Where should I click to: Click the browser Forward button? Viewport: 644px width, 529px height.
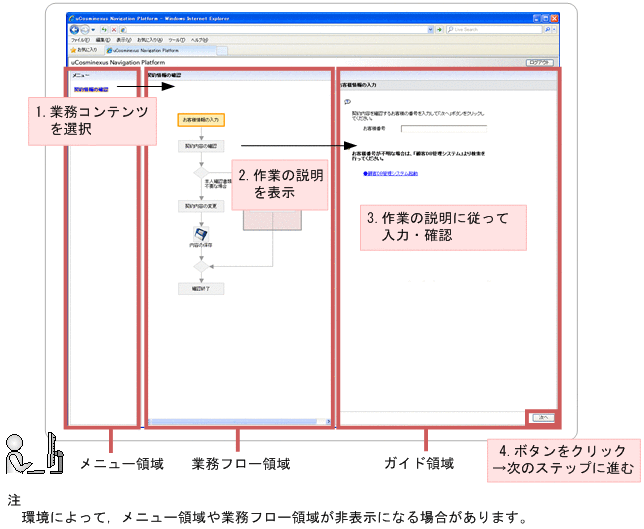(x=85, y=30)
